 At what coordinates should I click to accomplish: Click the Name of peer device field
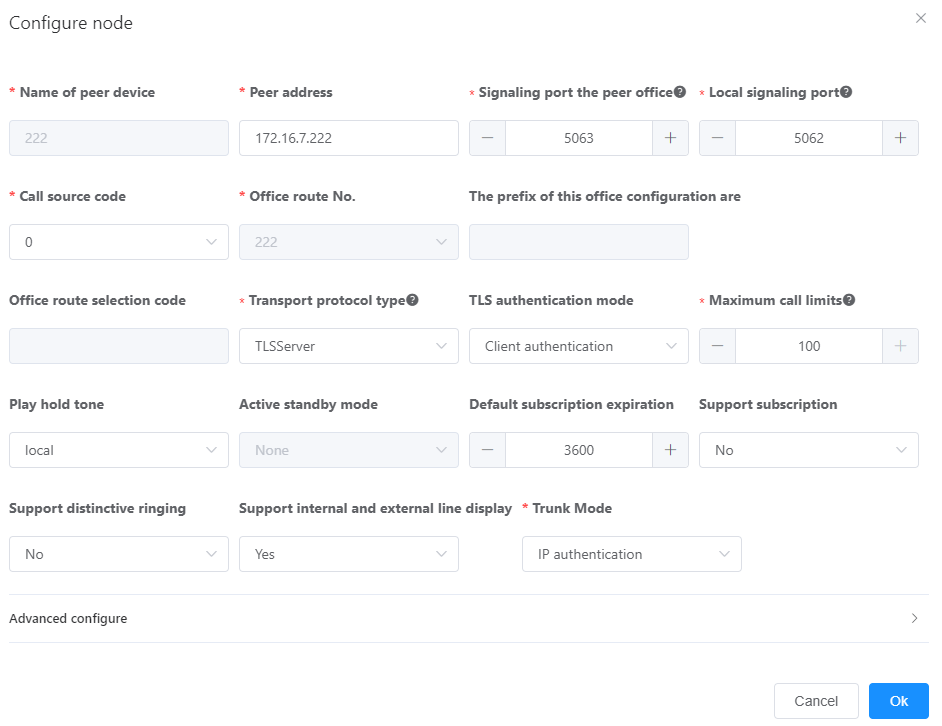[x=119, y=138]
